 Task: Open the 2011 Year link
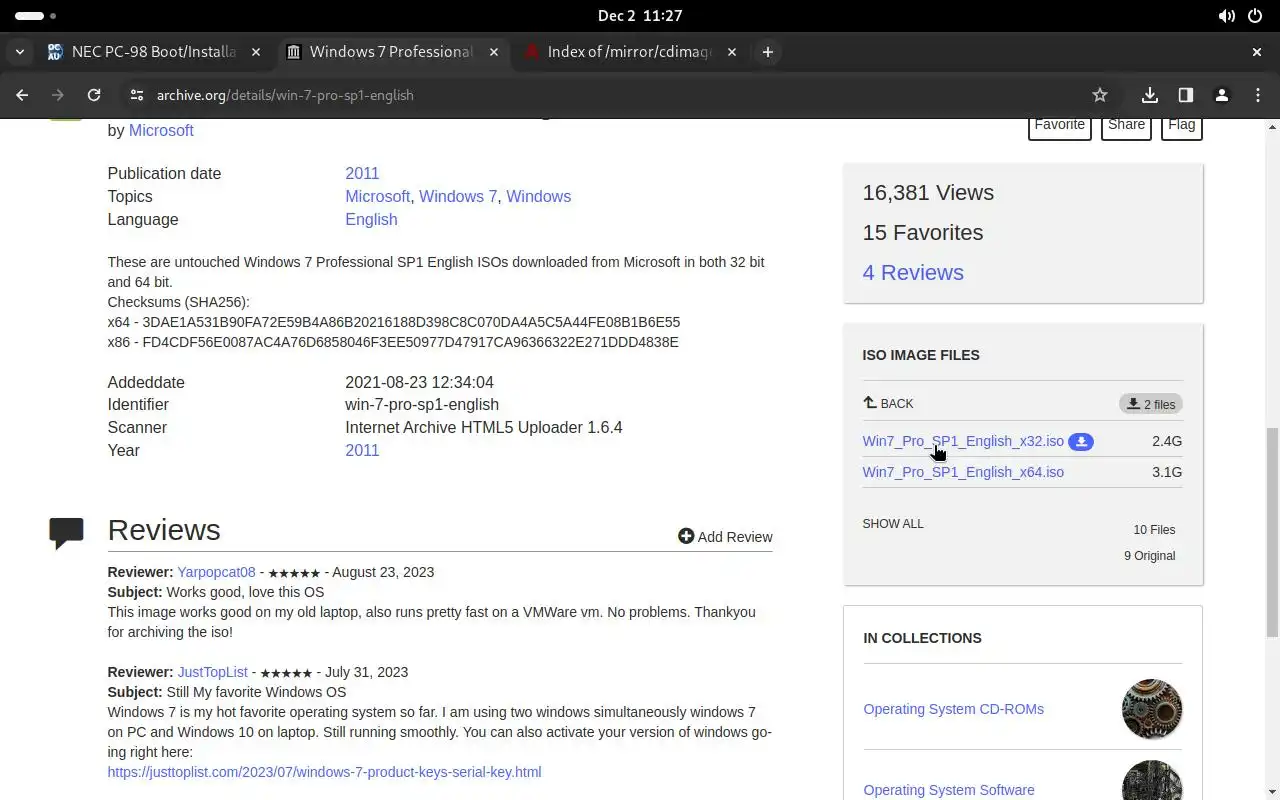click(362, 450)
